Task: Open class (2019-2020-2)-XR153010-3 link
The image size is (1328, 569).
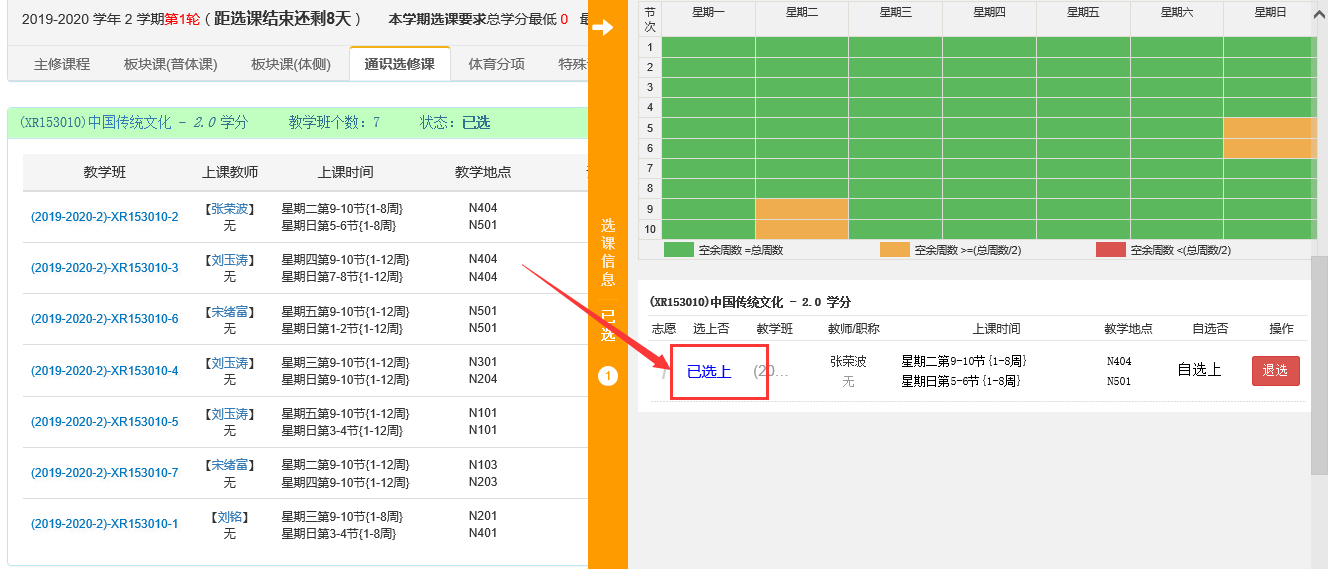Action: (105, 268)
